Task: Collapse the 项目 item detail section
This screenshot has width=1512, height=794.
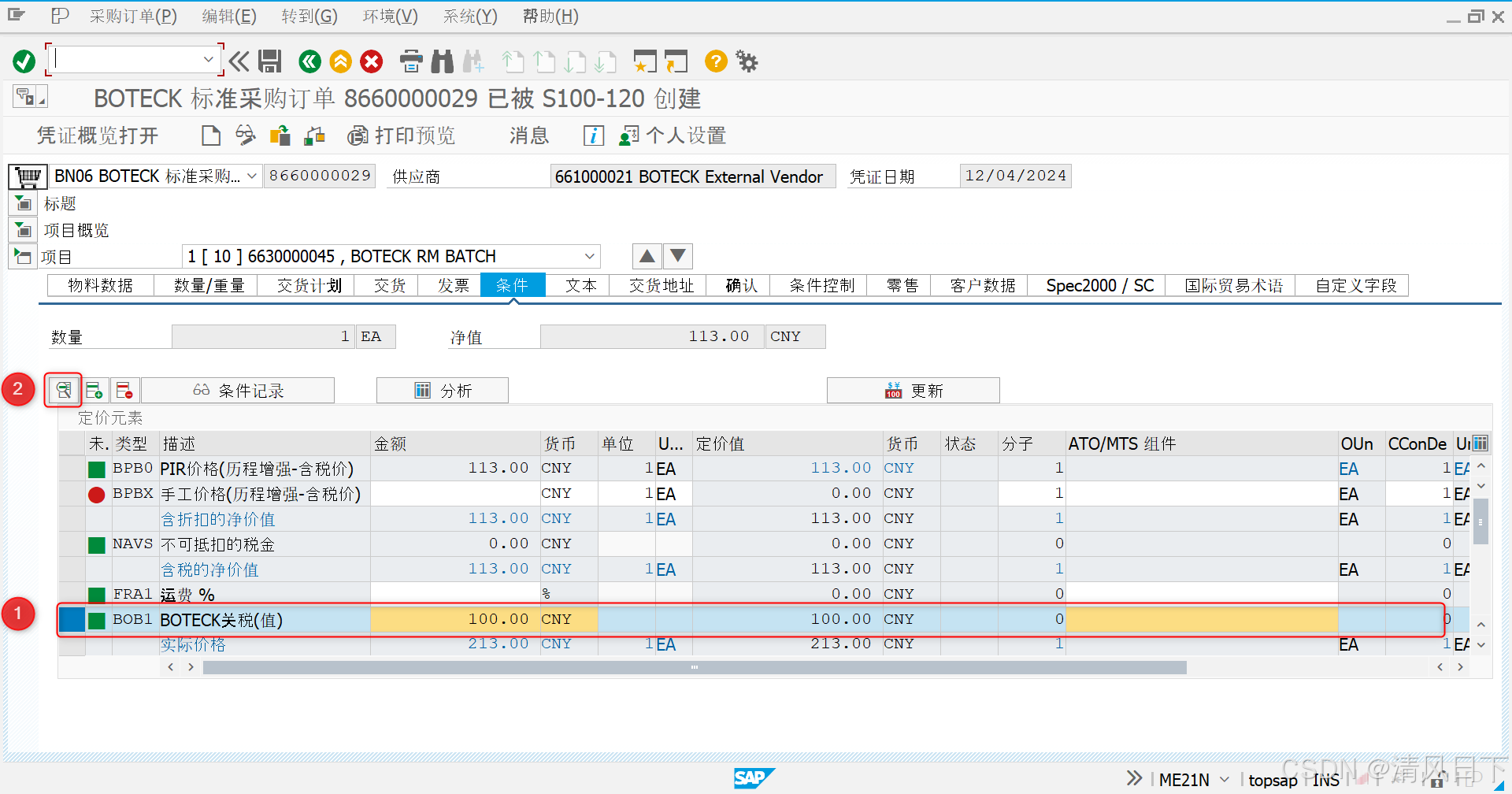Action: point(24,257)
